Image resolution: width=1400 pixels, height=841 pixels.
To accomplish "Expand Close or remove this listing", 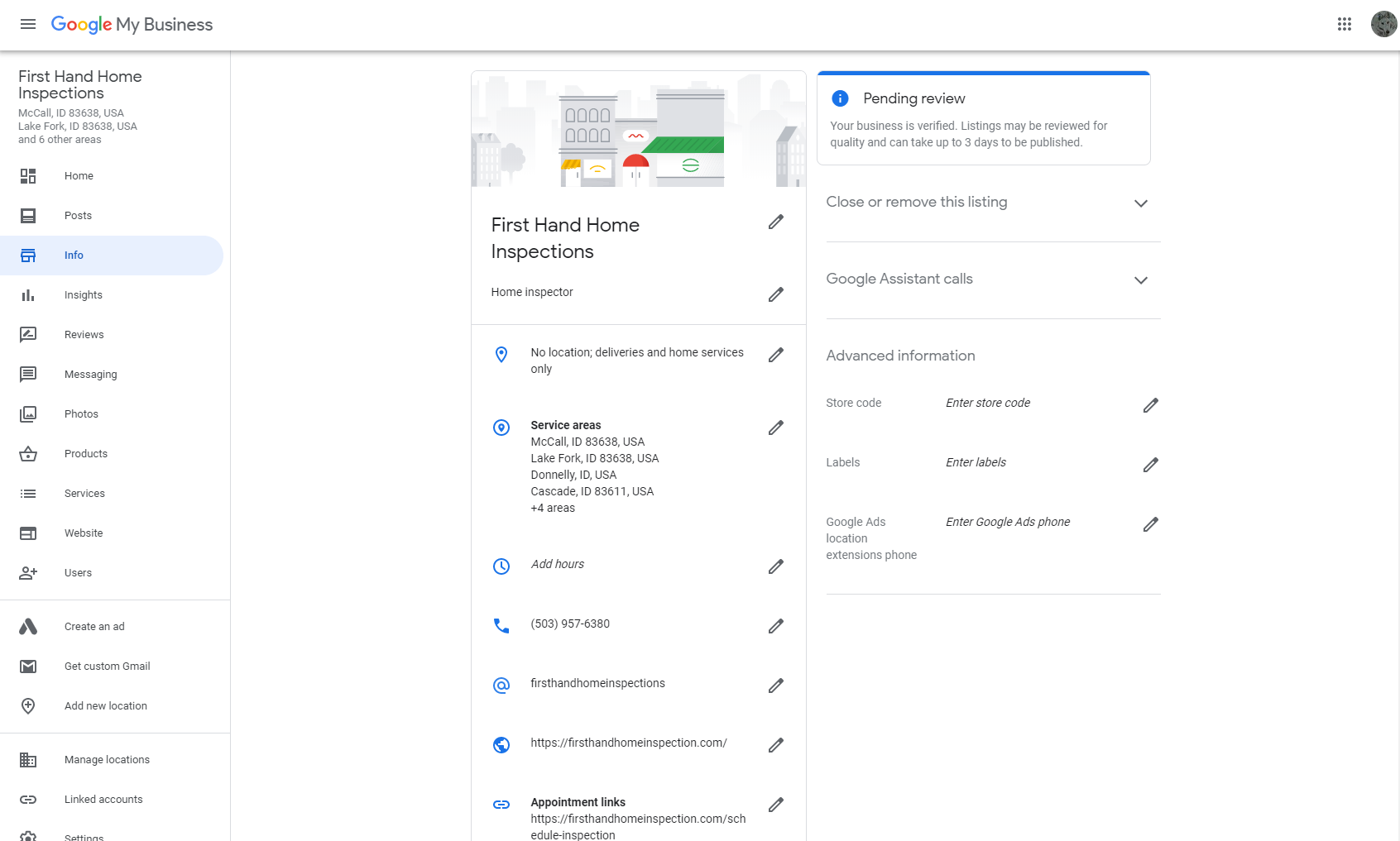I will [x=993, y=203].
